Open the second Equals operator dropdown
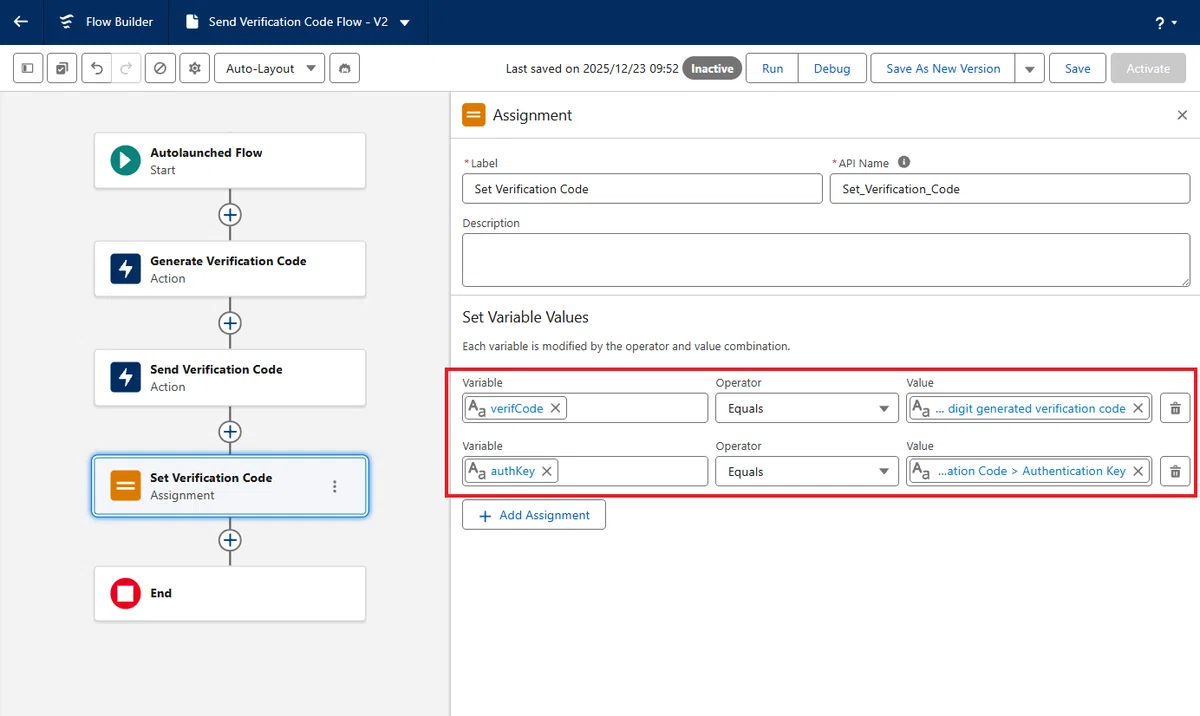The height and width of the screenshot is (716, 1200). pos(807,471)
